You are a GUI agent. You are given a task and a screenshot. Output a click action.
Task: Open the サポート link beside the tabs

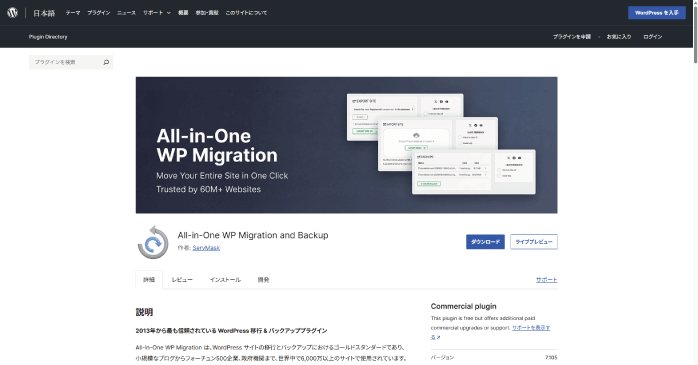(546, 280)
